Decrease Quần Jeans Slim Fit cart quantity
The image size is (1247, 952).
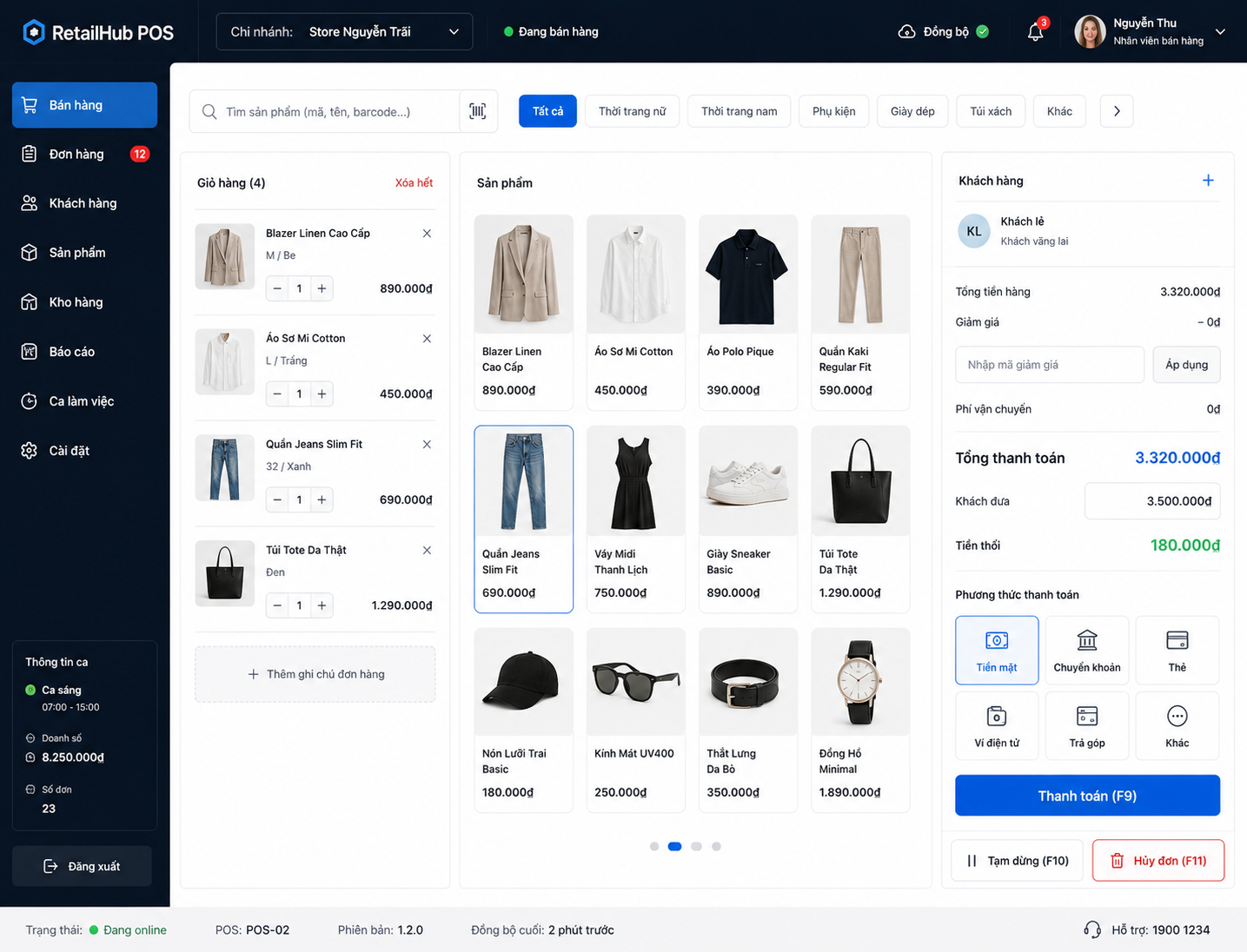pos(277,499)
